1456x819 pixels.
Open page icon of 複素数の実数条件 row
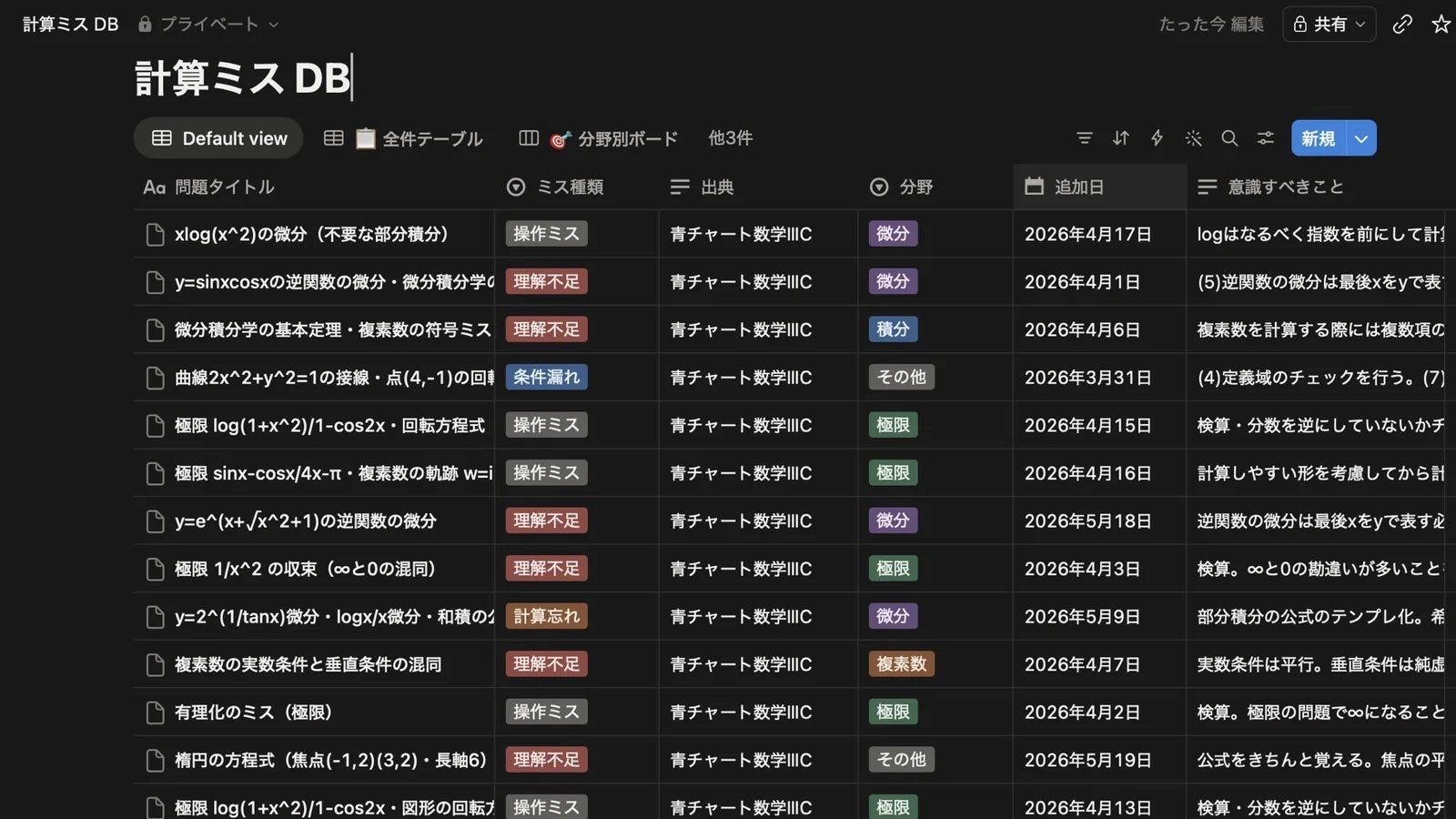click(156, 665)
